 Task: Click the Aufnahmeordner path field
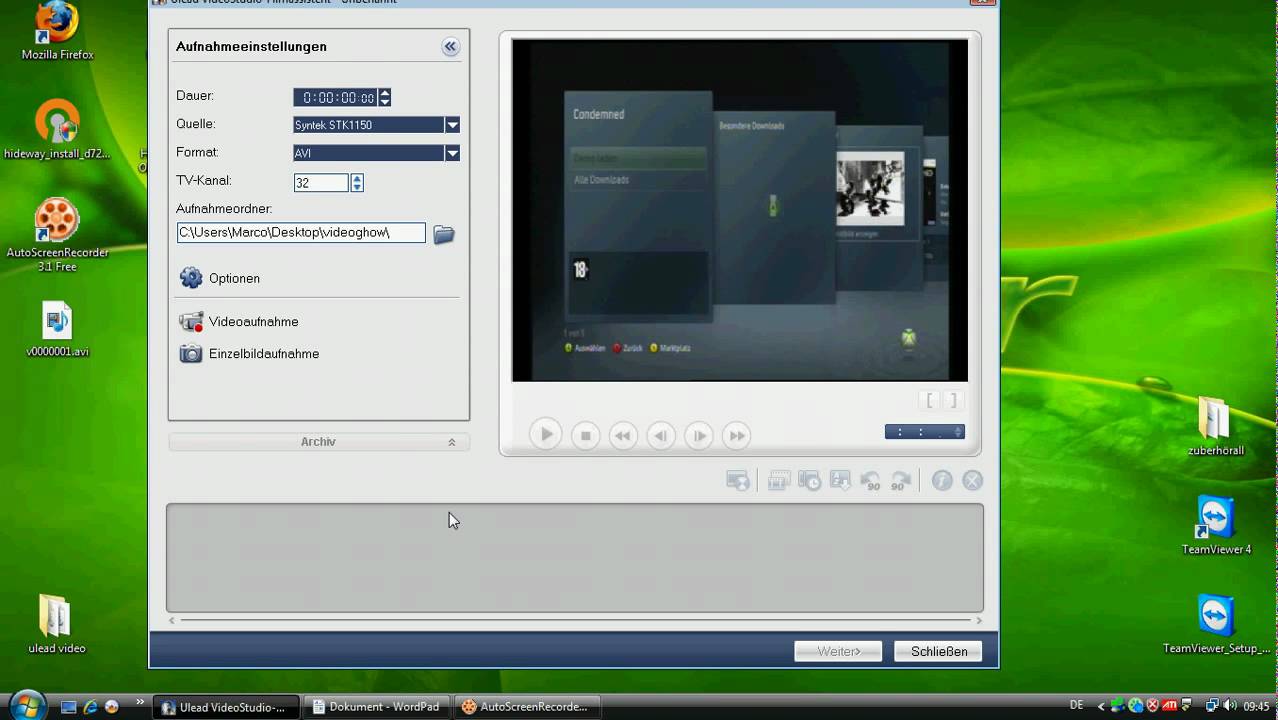(x=301, y=233)
